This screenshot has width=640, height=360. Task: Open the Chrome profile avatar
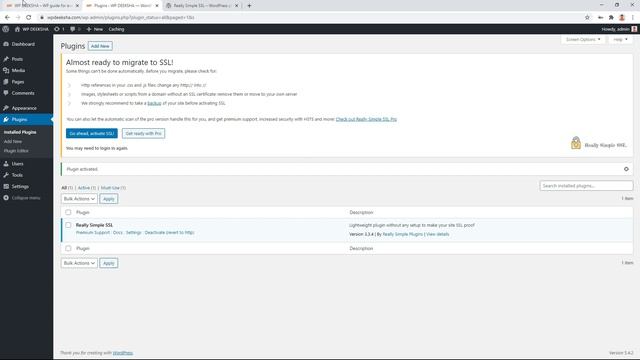[x=622, y=18]
